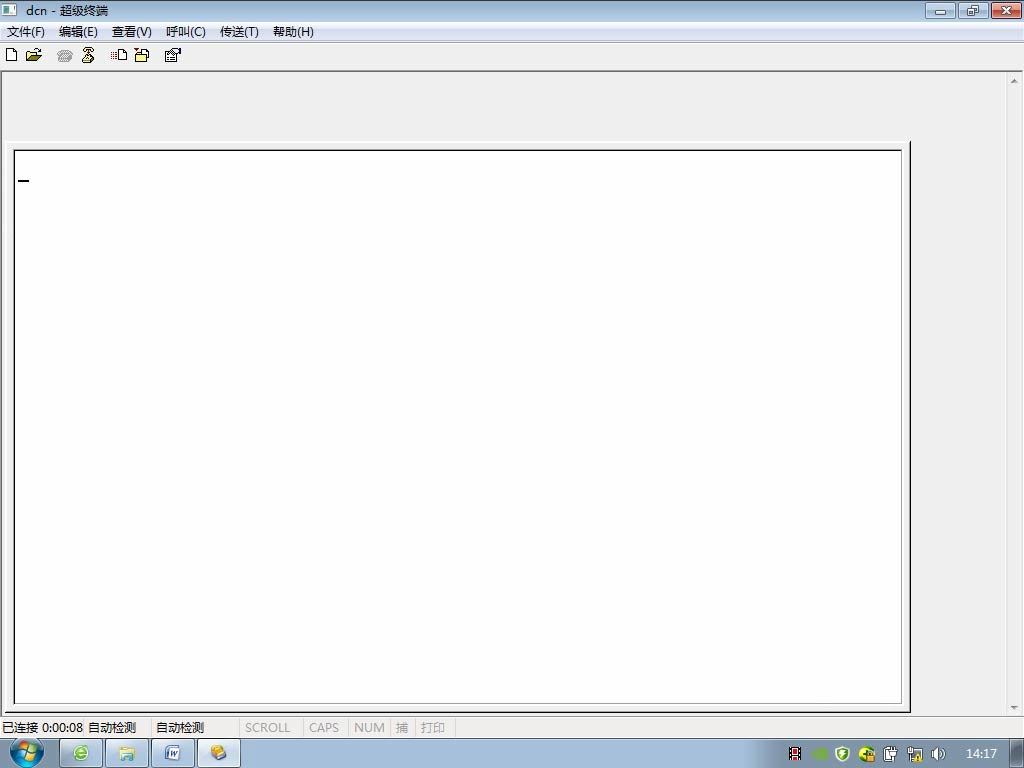Click the send file toolbar icon

pyautogui.click(x=118, y=55)
